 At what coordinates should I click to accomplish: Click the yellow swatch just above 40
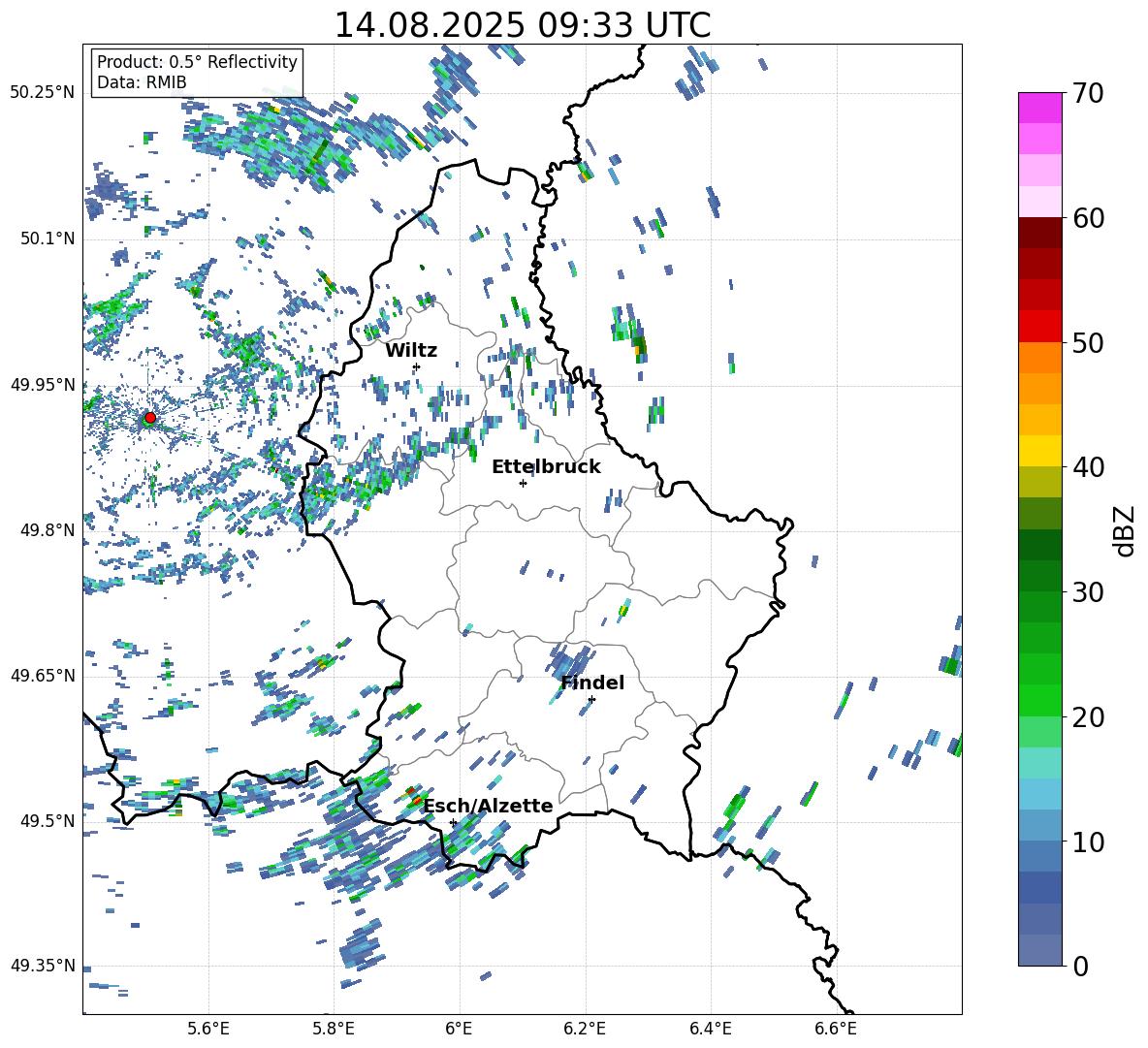coord(1040,451)
